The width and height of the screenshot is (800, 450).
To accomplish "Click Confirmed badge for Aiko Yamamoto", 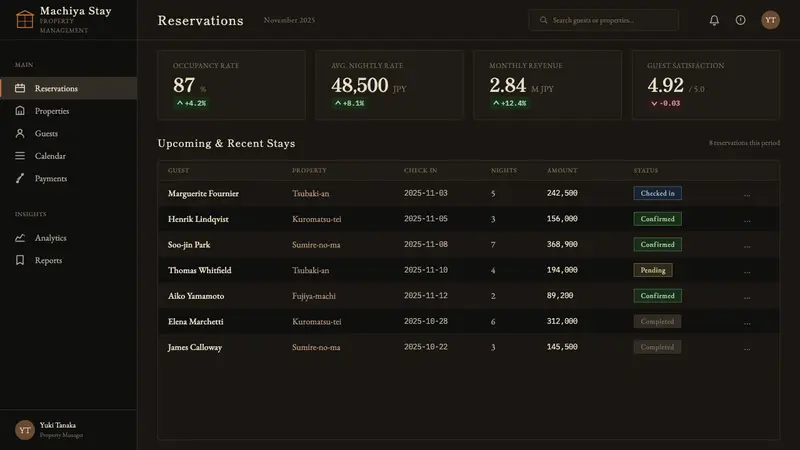I will click(657, 295).
